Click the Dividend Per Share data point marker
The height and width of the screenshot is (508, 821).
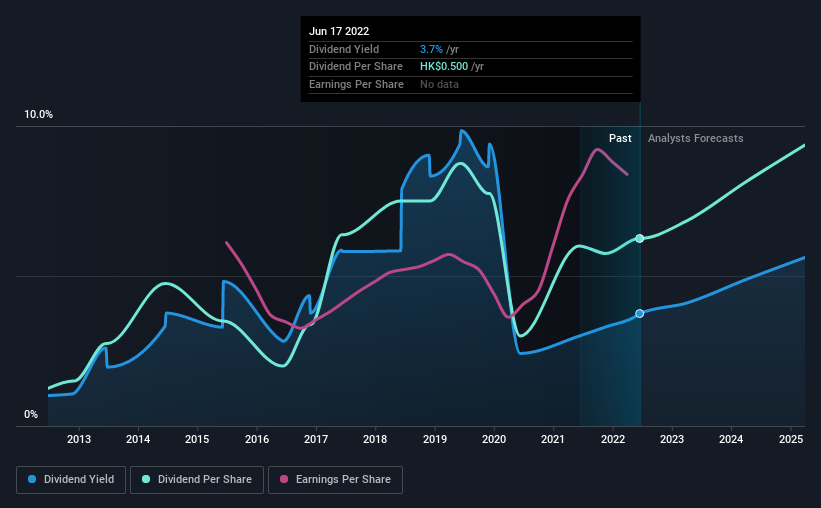click(639, 238)
